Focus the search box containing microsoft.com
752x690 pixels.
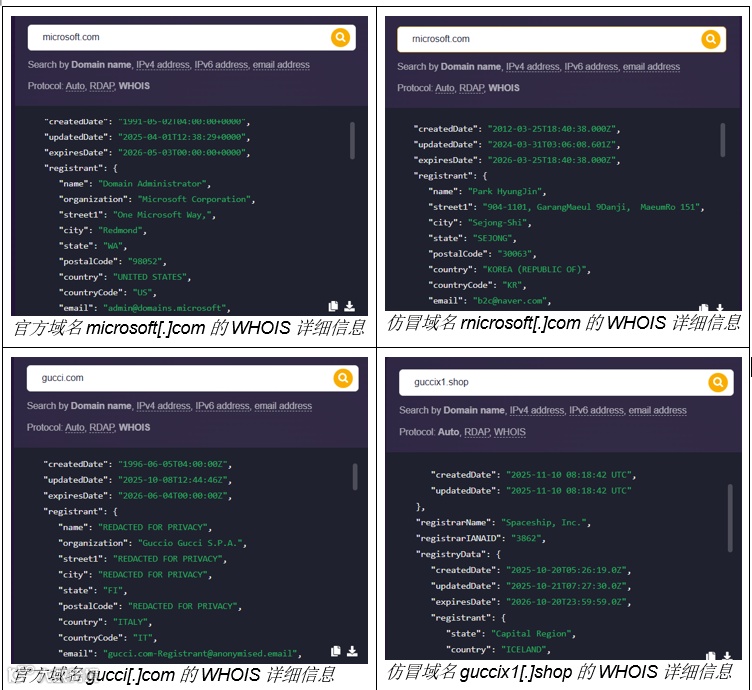point(192,37)
